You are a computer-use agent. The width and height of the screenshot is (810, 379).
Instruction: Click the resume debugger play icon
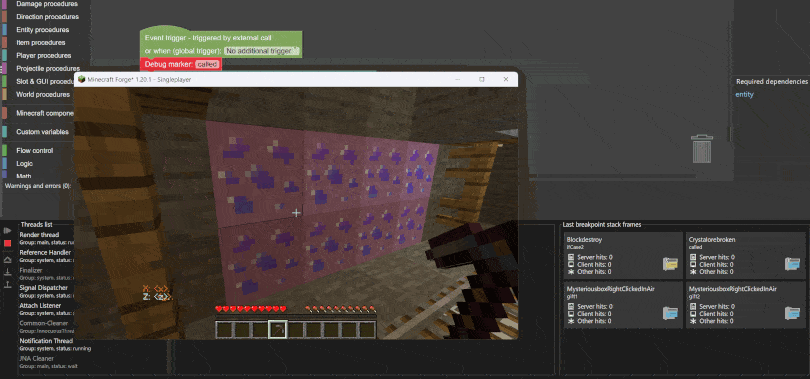tap(8, 230)
